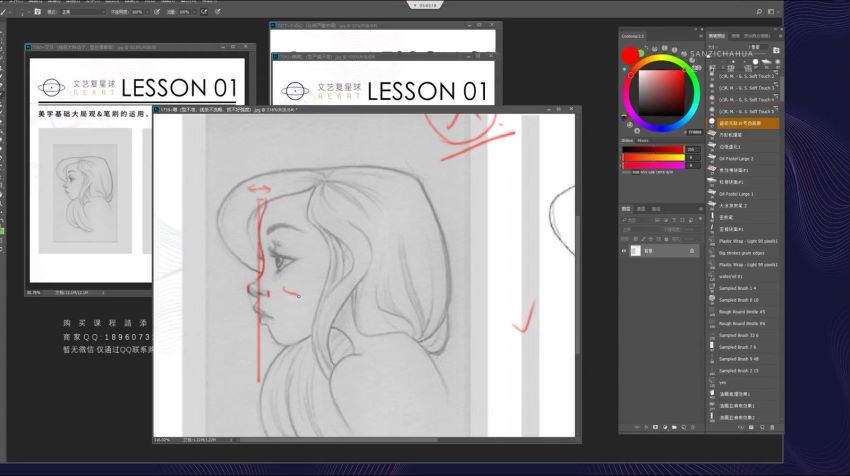Click the brush settings panel icon in options bar
Viewport: 850px width, 476px height.
pos(38,12)
